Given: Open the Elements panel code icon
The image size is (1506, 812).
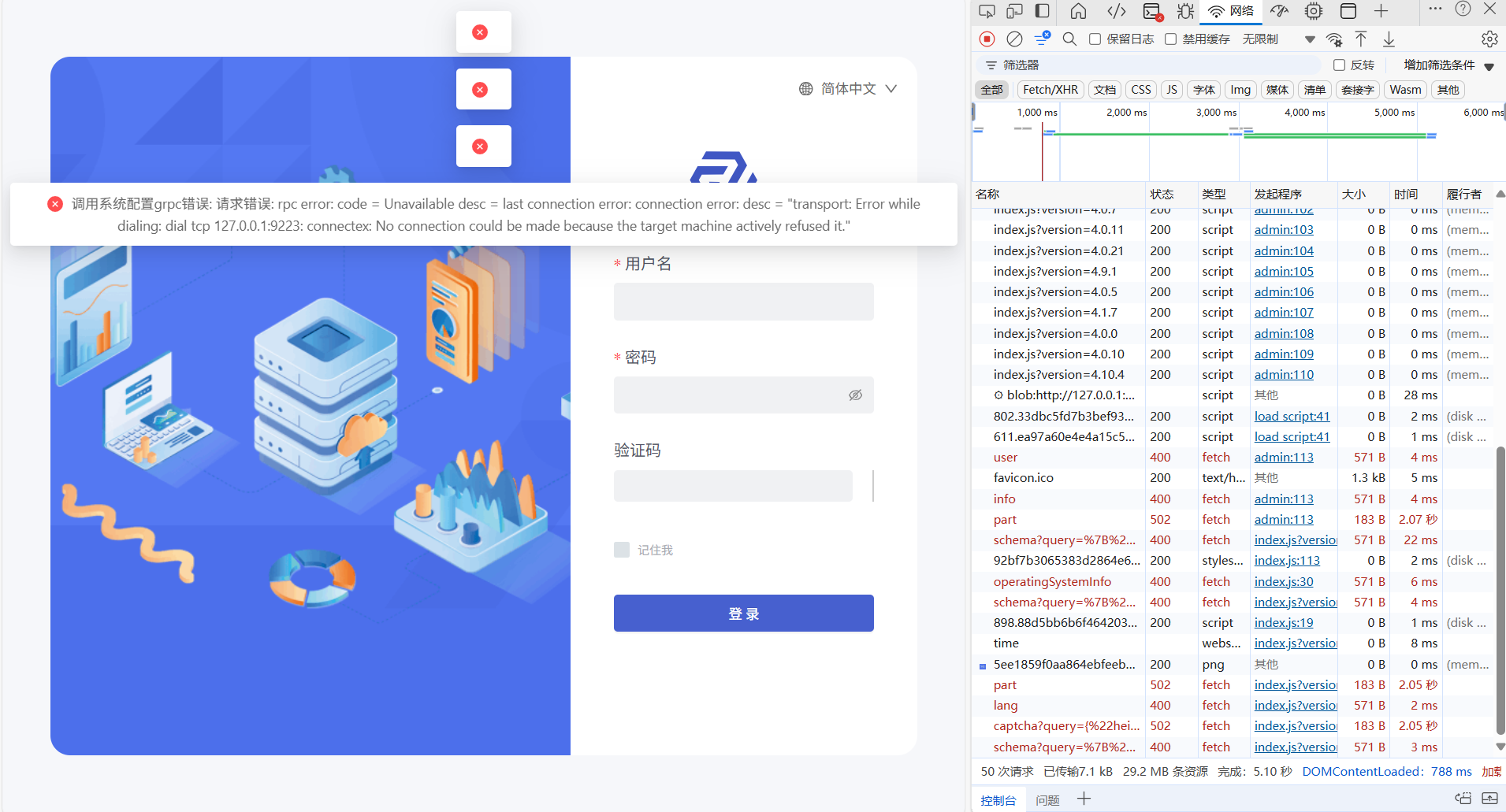Looking at the screenshot, I should (x=1116, y=11).
